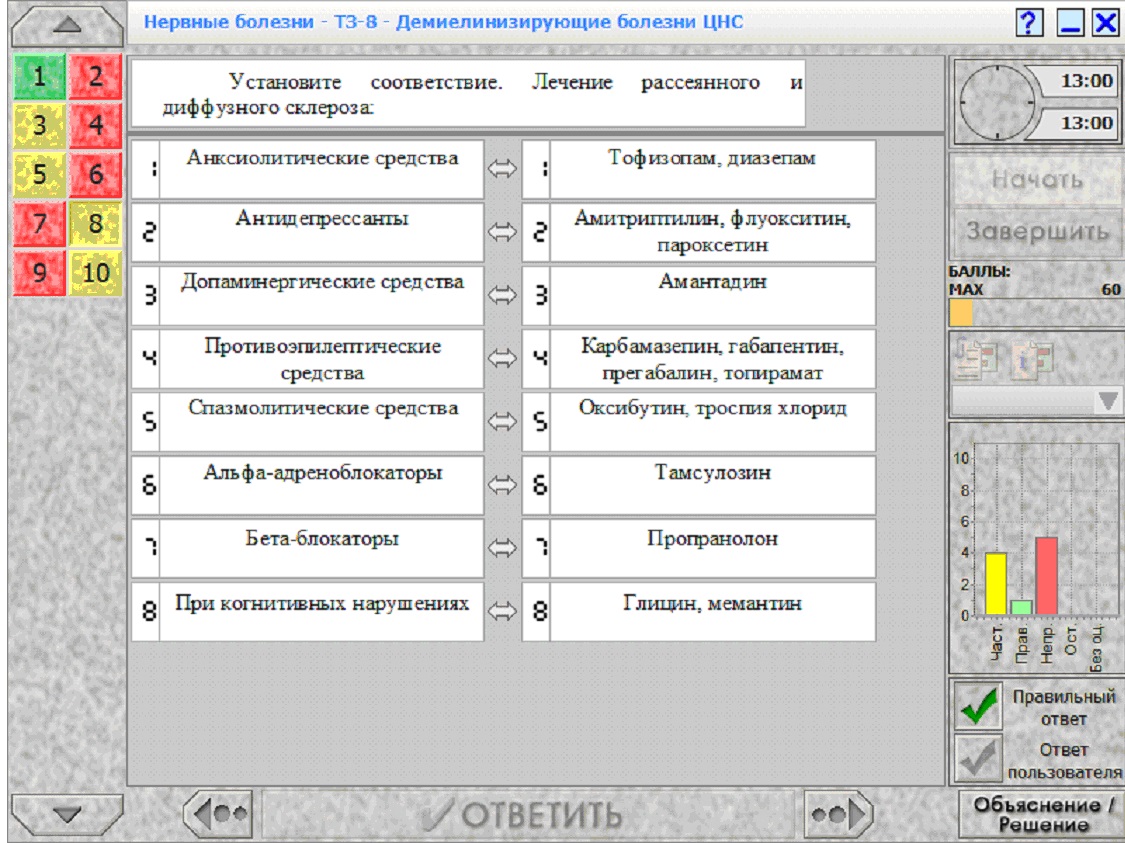
Task: Select question 3 in navigator
Action: (39, 126)
